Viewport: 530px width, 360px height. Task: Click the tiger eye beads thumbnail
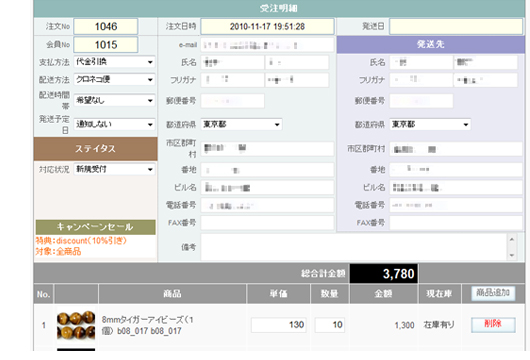pyautogui.click(x=76, y=325)
